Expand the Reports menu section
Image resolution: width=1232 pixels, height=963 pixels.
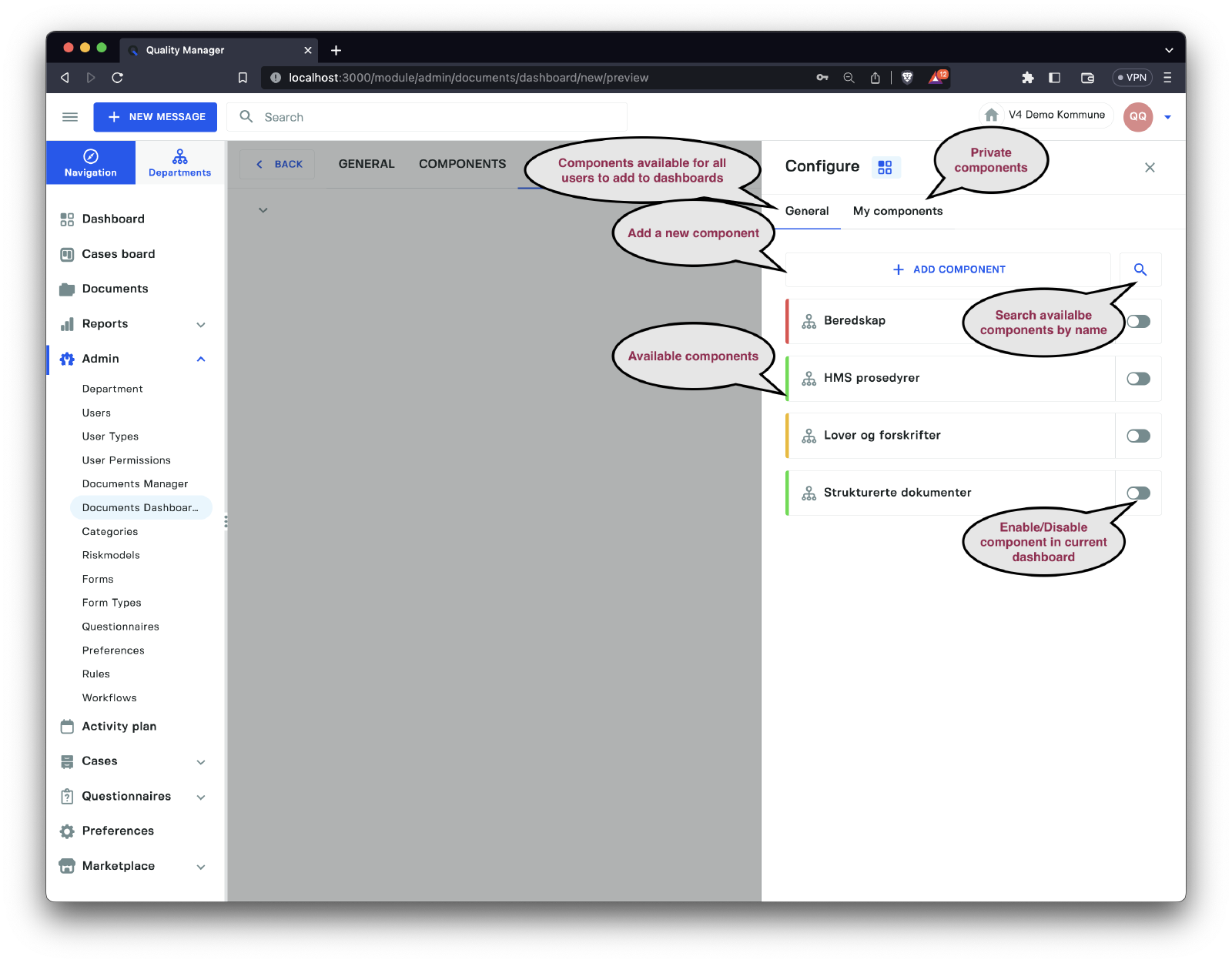pyautogui.click(x=201, y=324)
